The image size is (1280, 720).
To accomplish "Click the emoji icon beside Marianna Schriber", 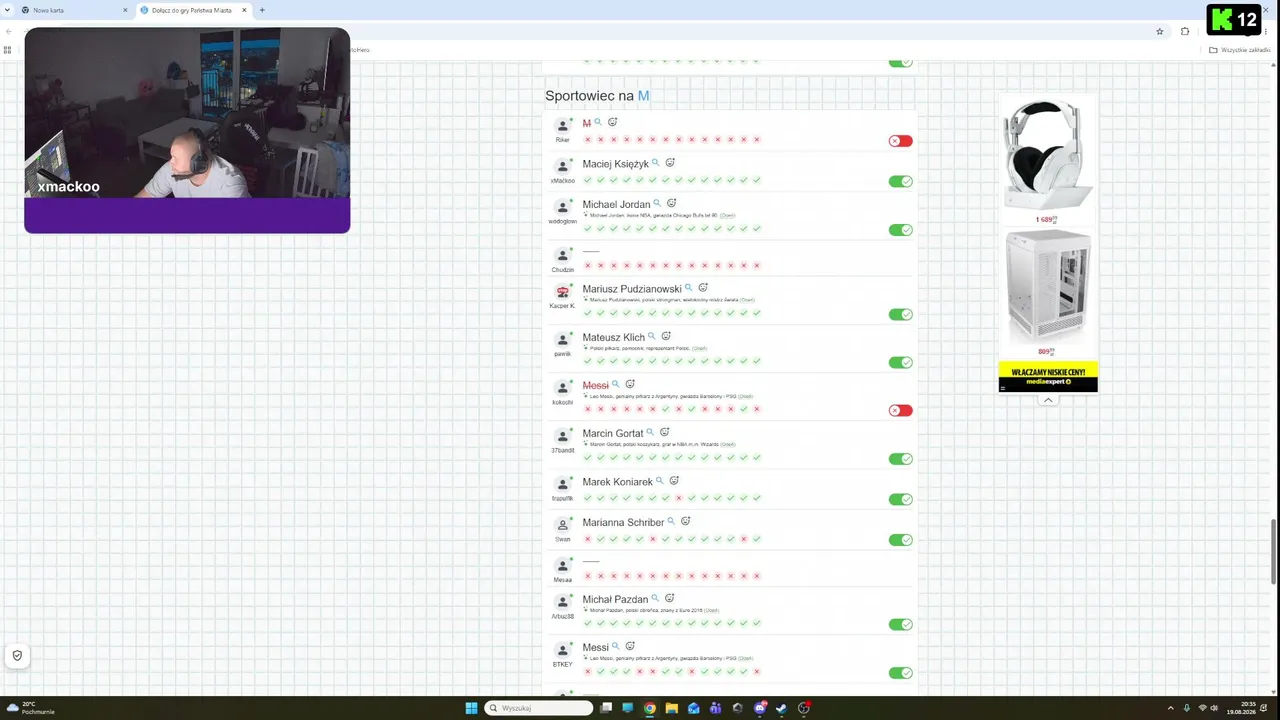I will (x=686, y=521).
